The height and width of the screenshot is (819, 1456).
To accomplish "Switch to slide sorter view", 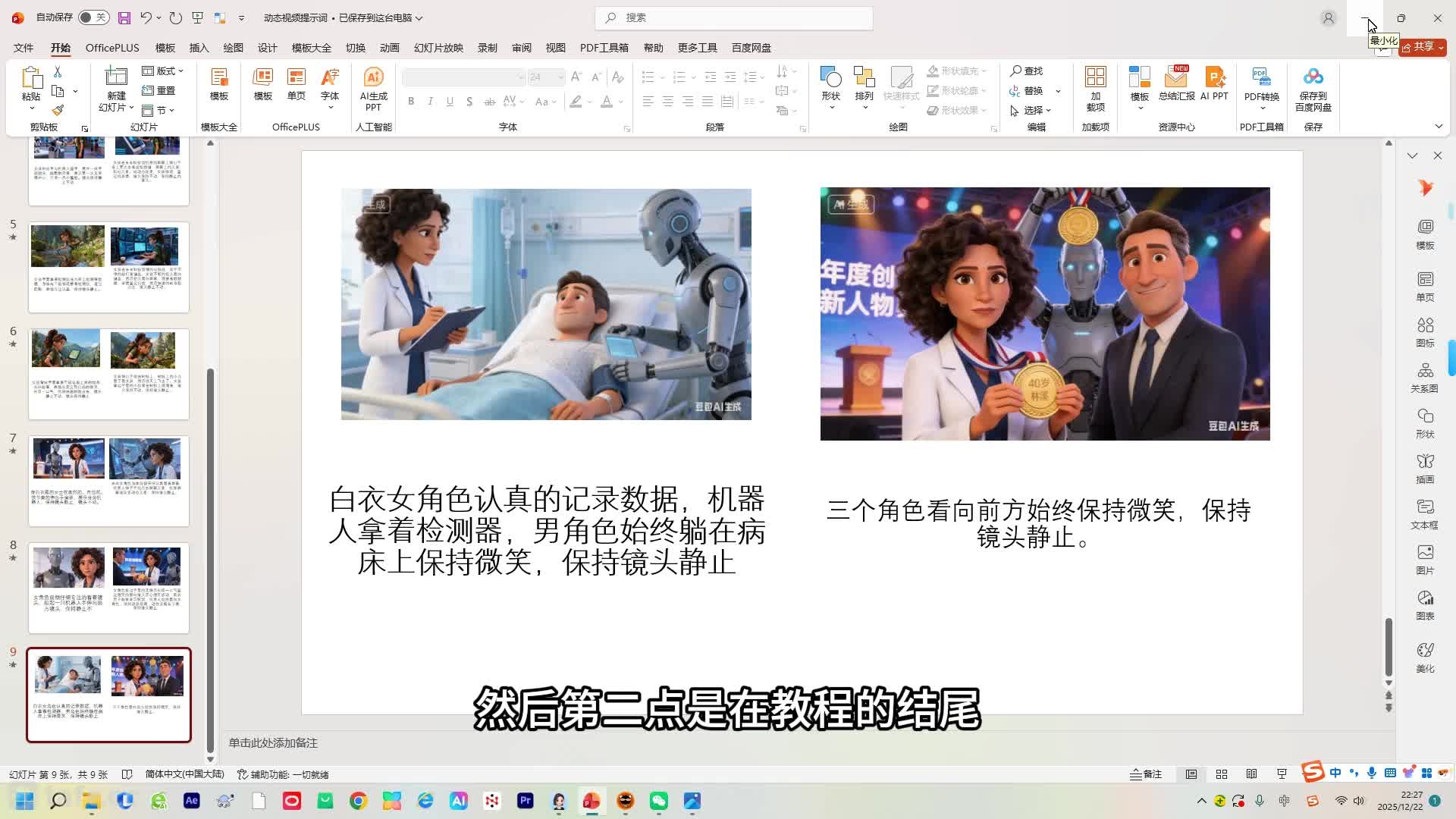I will (1222, 774).
